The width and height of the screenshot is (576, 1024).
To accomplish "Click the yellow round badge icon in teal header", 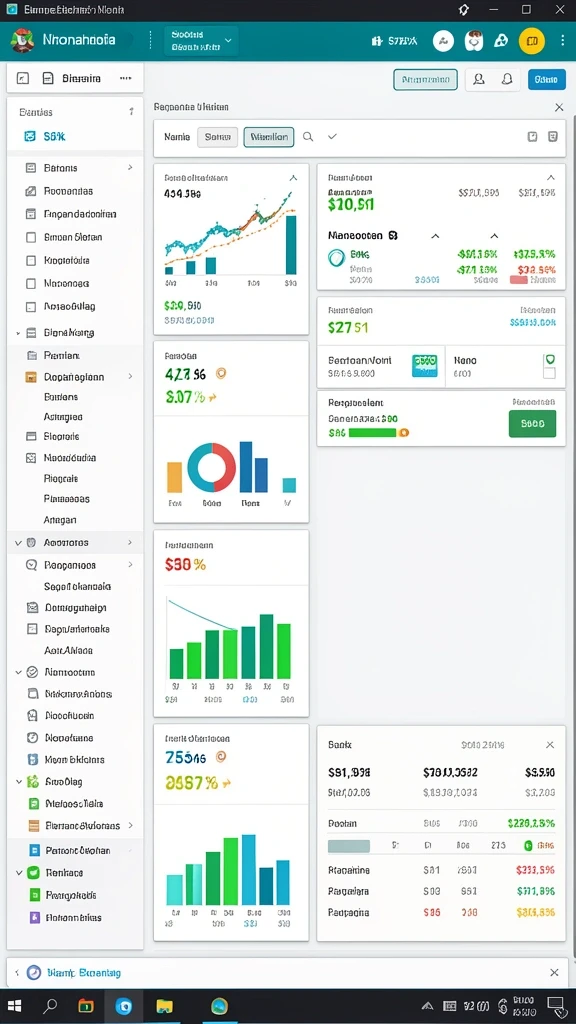I will 532,41.
